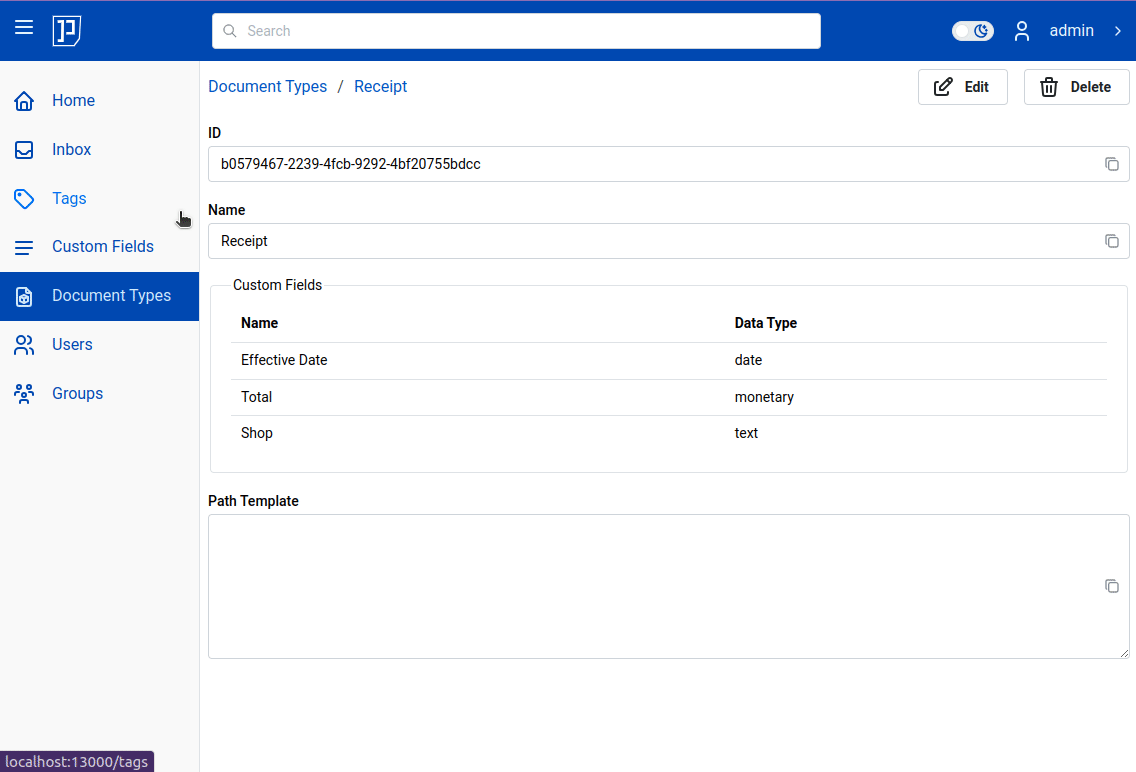Click the Home house icon
This screenshot has width=1136, height=772.
pyautogui.click(x=24, y=101)
